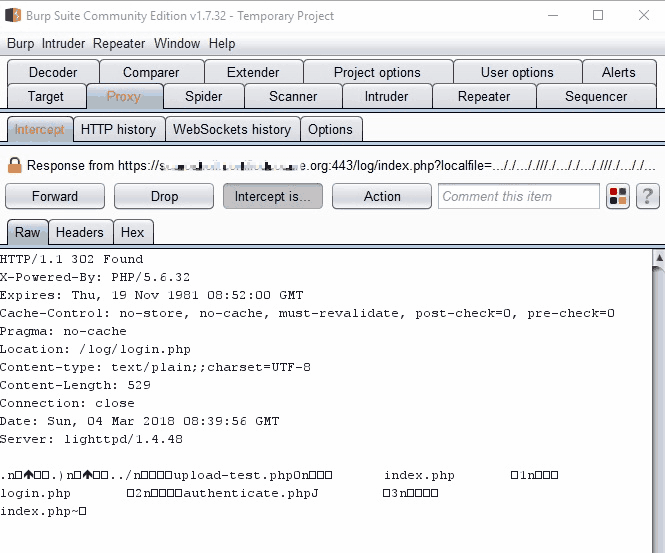The width and height of the screenshot is (665, 553).
Task: Click the padlock HTTPS icon beside Response
Action: pyautogui.click(x=14, y=165)
